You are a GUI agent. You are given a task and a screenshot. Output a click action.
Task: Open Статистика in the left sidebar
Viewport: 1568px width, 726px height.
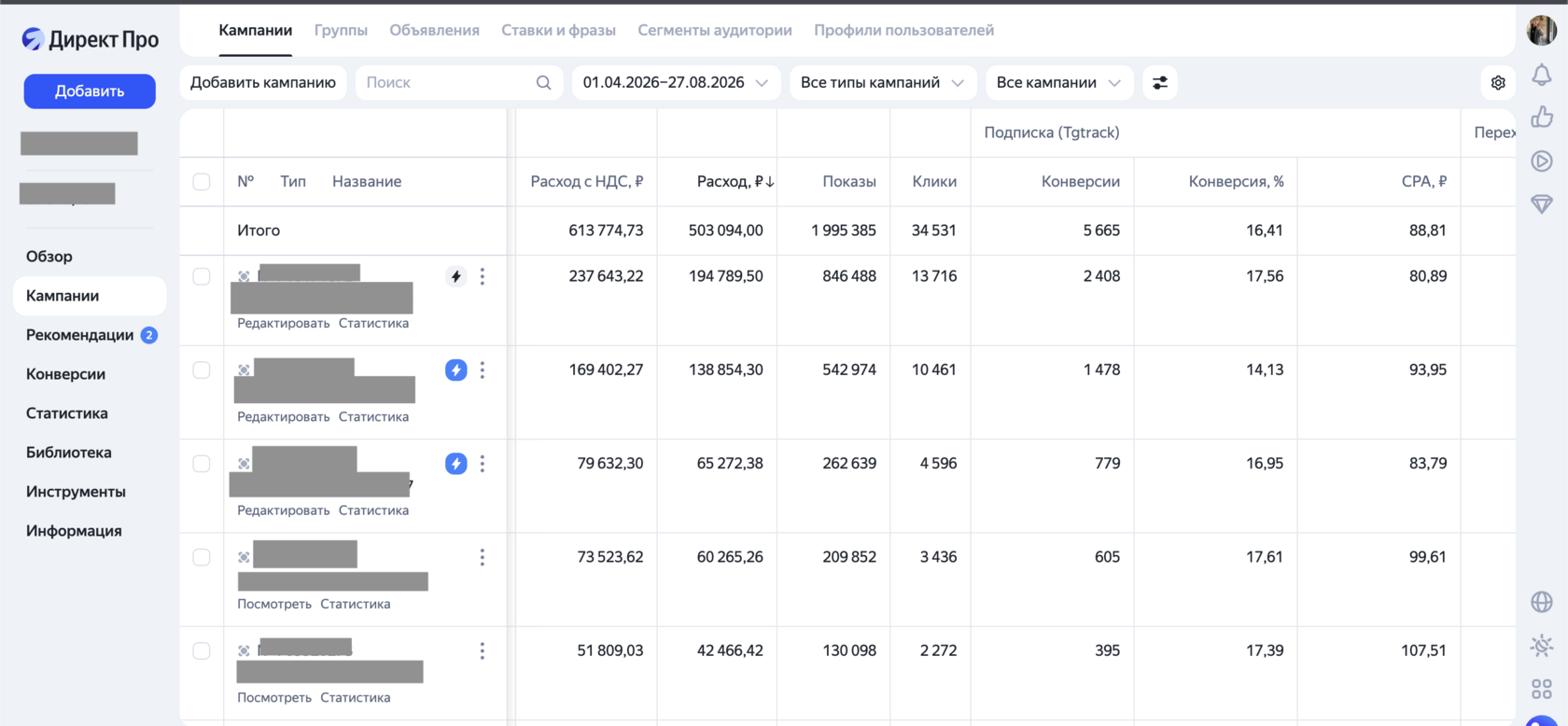(x=67, y=412)
